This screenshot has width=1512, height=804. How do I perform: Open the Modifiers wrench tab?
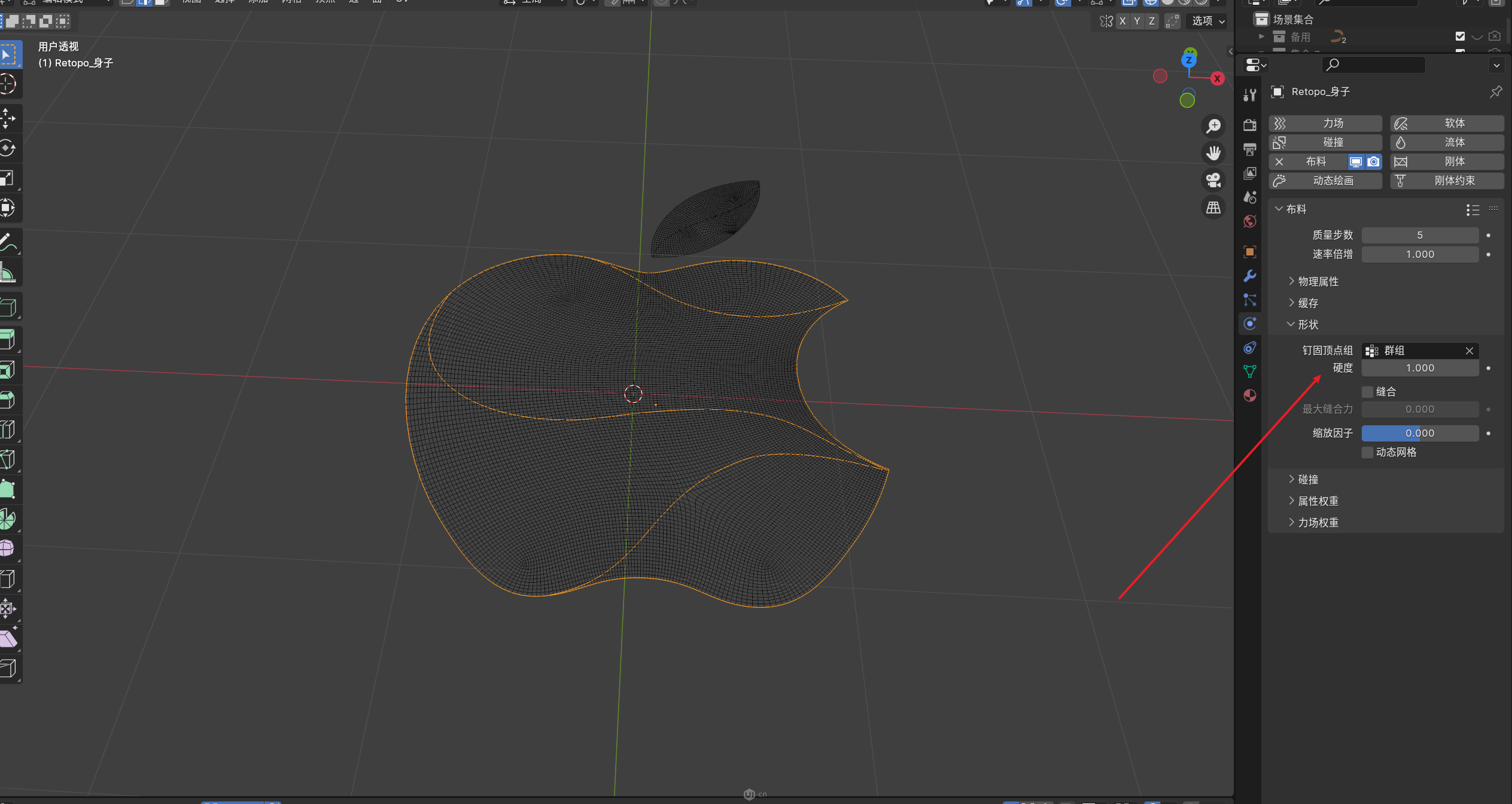[1250, 276]
